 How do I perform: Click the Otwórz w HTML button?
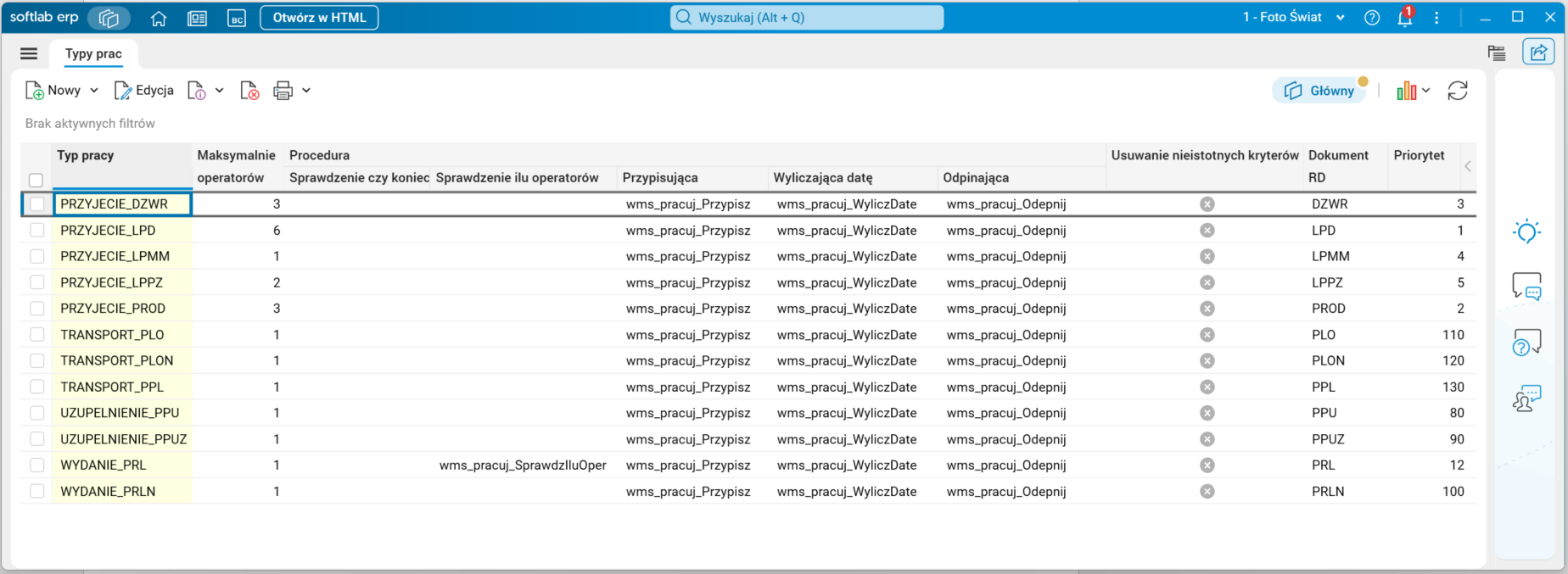pyautogui.click(x=319, y=18)
